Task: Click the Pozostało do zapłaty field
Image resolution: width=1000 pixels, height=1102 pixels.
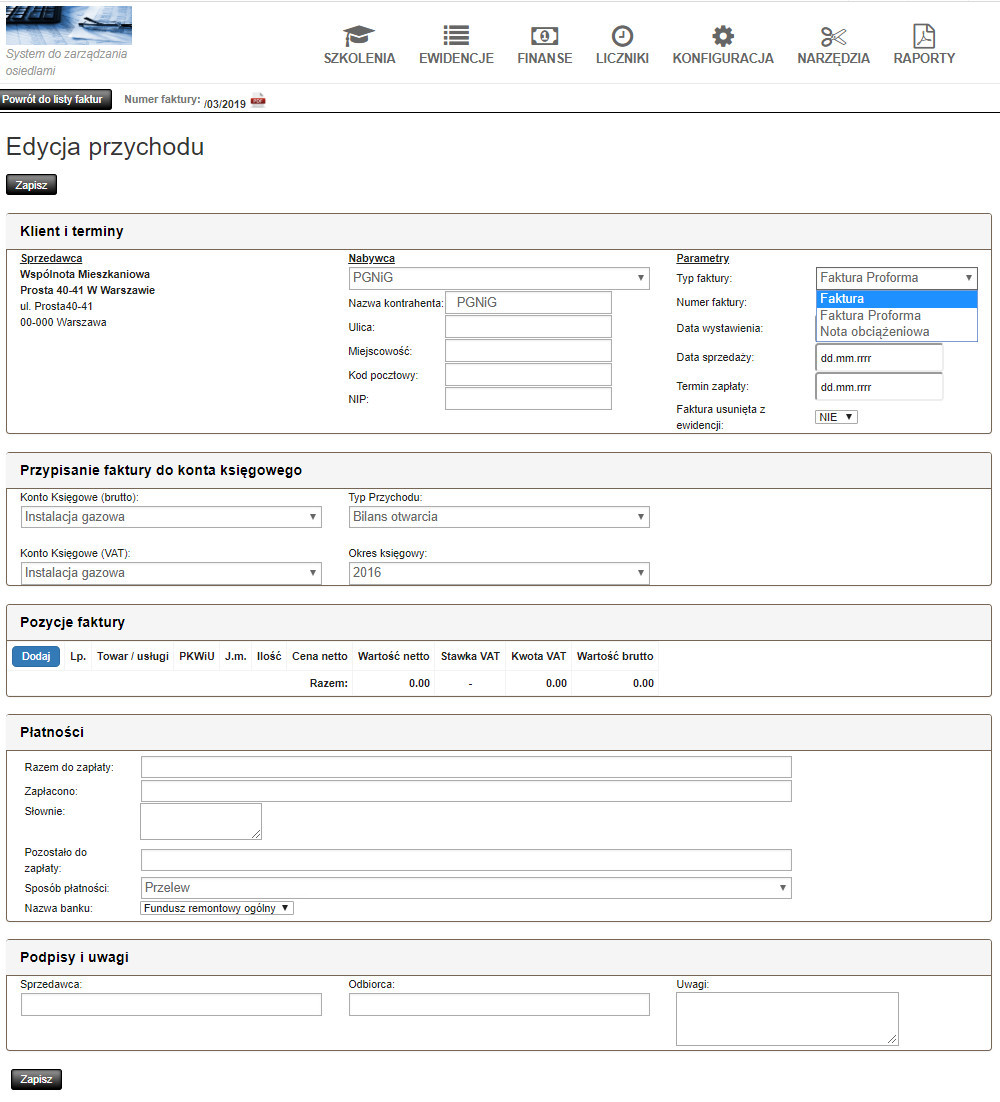Action: tap(466, 860)
